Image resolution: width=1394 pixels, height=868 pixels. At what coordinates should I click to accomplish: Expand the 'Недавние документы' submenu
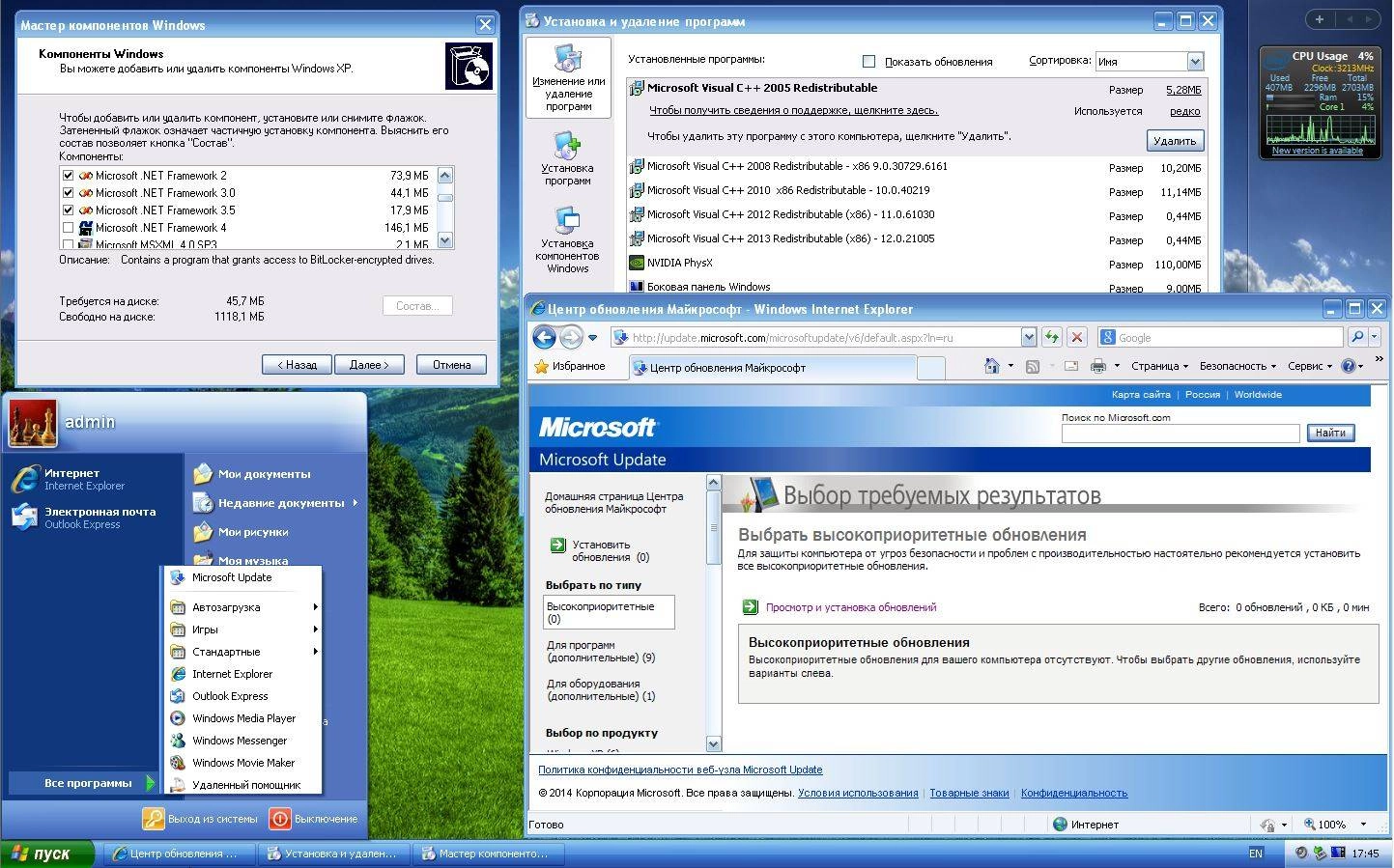pyautogui.click(x=274, y=503)
